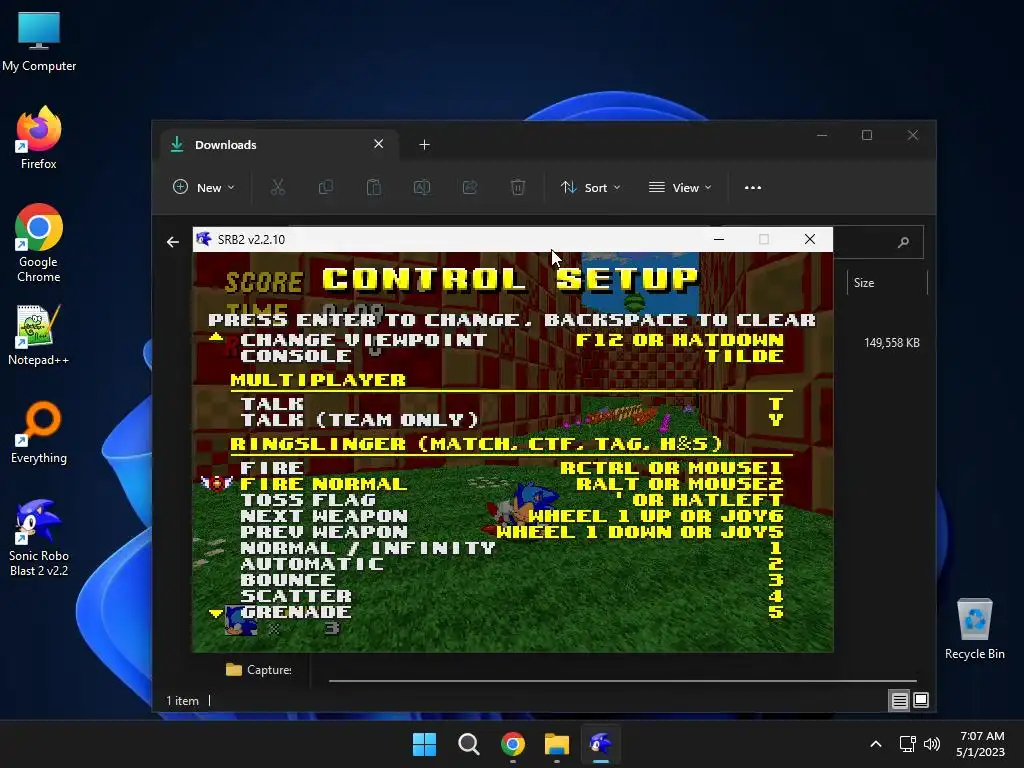Screen dimensions: 1024x768
Task: Open See more options in Explorer toolbar
Action: (x=752, y=187)
